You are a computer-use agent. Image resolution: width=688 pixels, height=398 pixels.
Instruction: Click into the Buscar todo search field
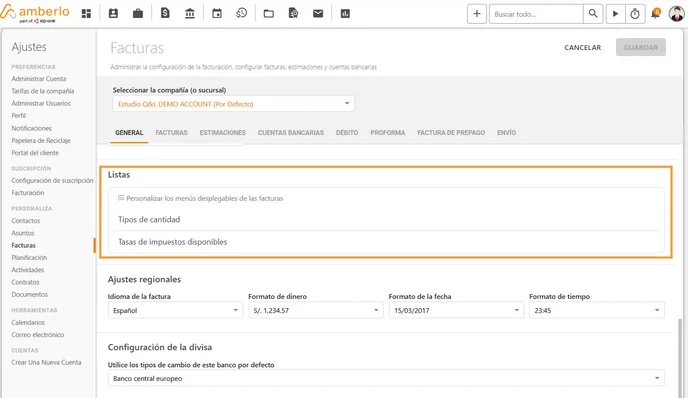536,14
